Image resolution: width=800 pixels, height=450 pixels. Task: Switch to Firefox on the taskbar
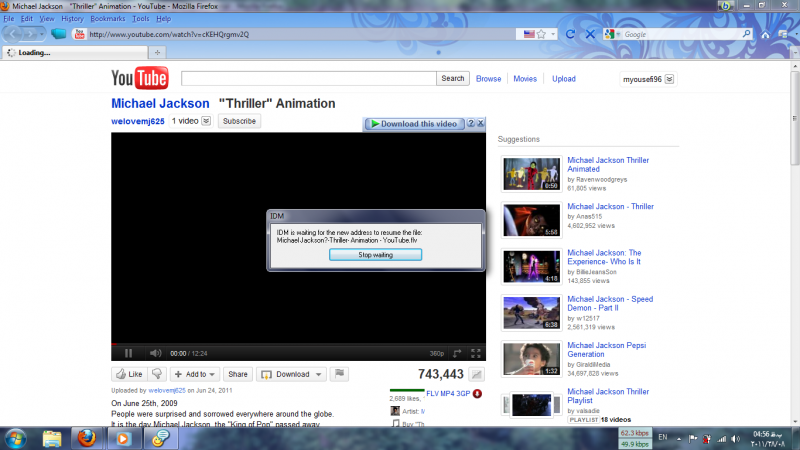[x=87, y=438]
